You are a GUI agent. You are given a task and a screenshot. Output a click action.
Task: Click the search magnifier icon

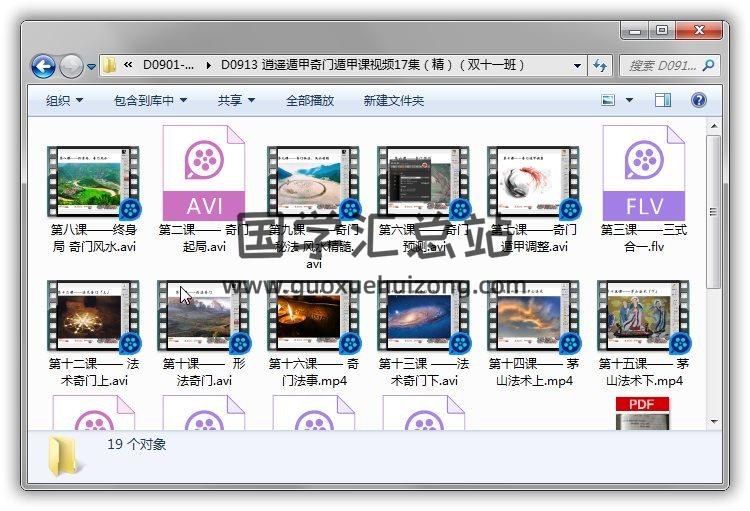(x=708, y=66)
